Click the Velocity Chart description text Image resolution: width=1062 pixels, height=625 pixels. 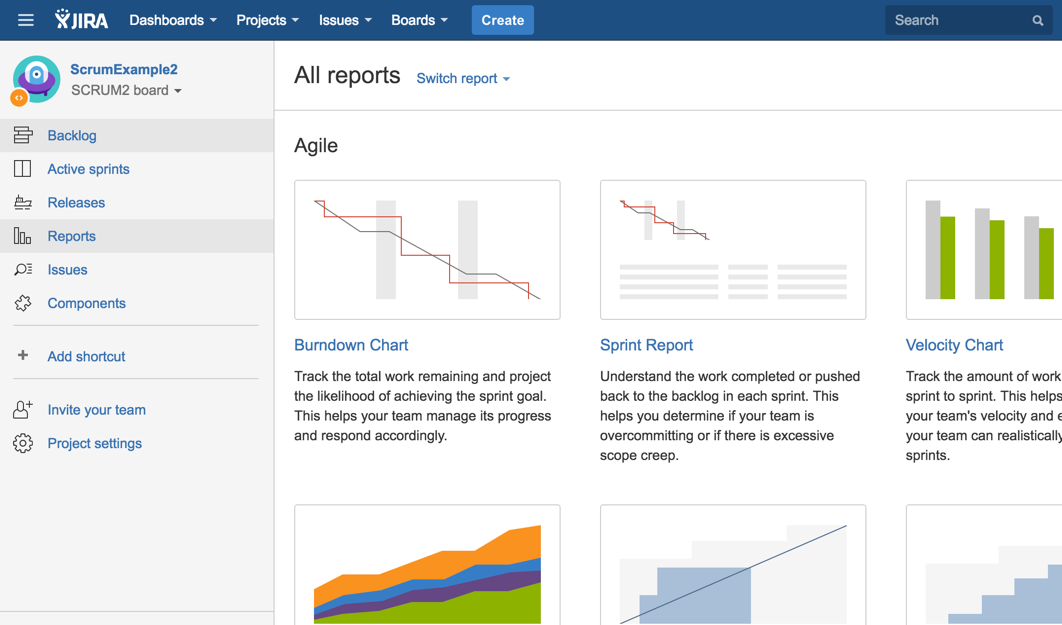tap(983, 416)
